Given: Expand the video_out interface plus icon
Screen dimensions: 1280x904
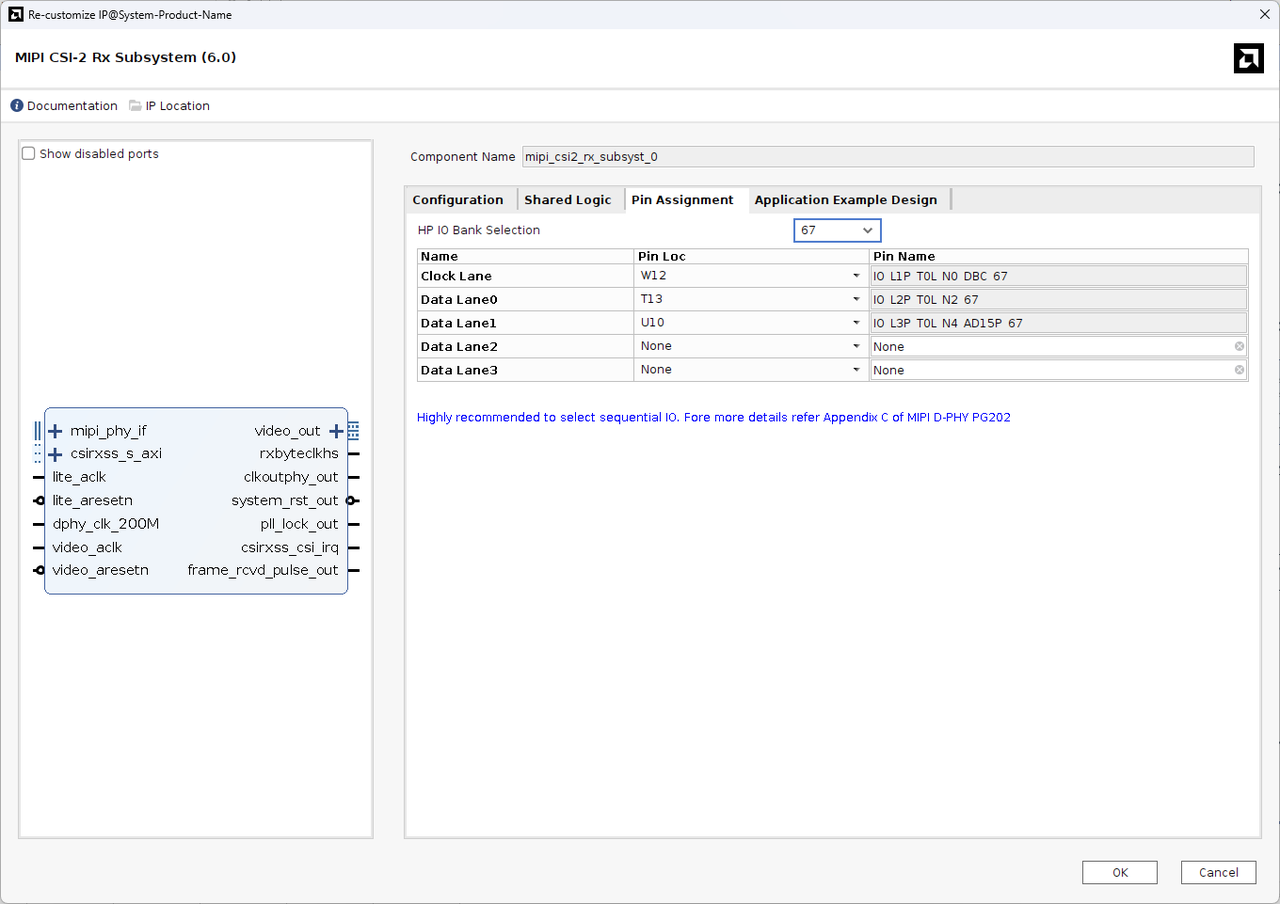Looking at the screenshot, I should [x=336, y=431].
